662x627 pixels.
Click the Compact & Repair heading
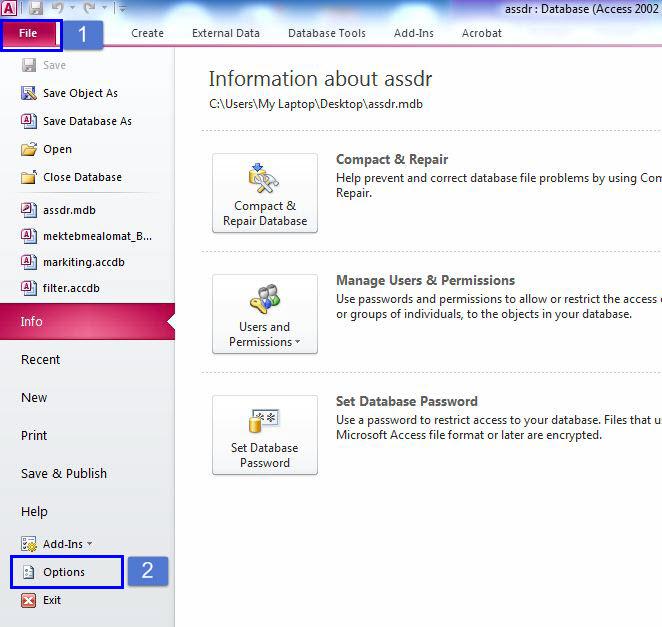tap(392, 159)
